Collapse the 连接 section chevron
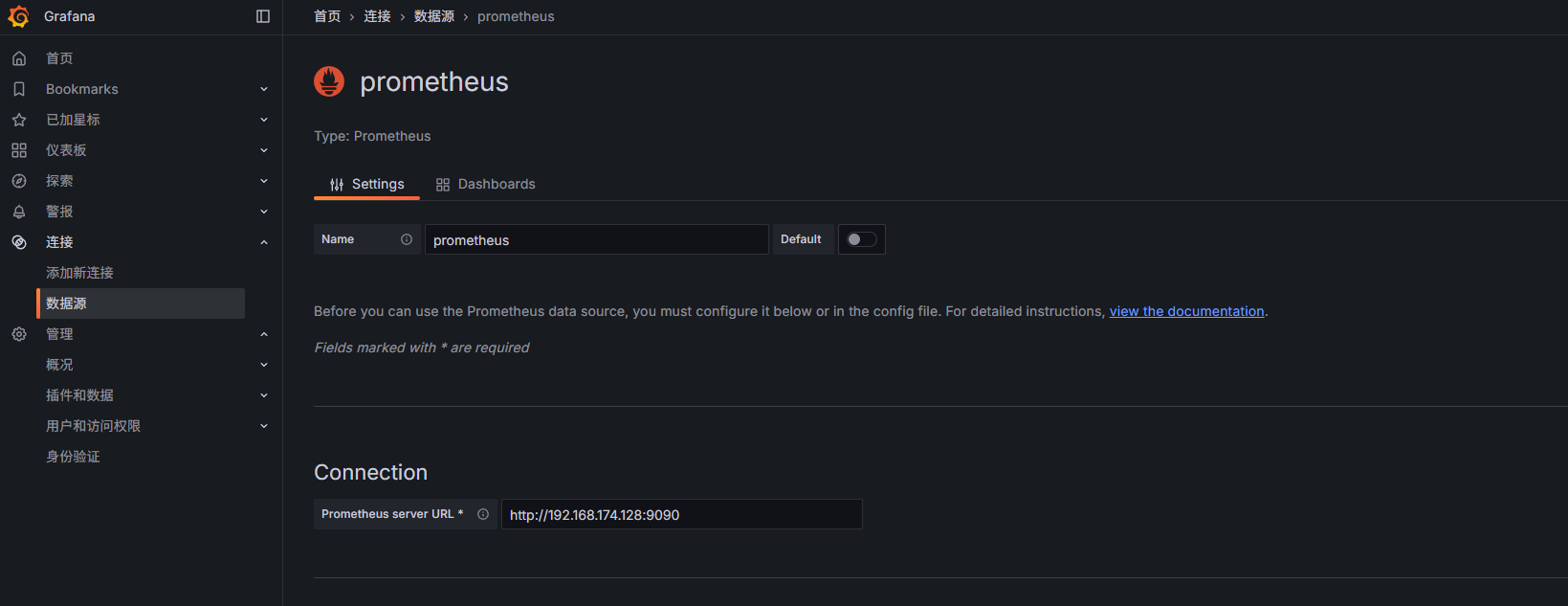Image resolution: width=1568 pixels, height=606 pixels. point(264,242)
